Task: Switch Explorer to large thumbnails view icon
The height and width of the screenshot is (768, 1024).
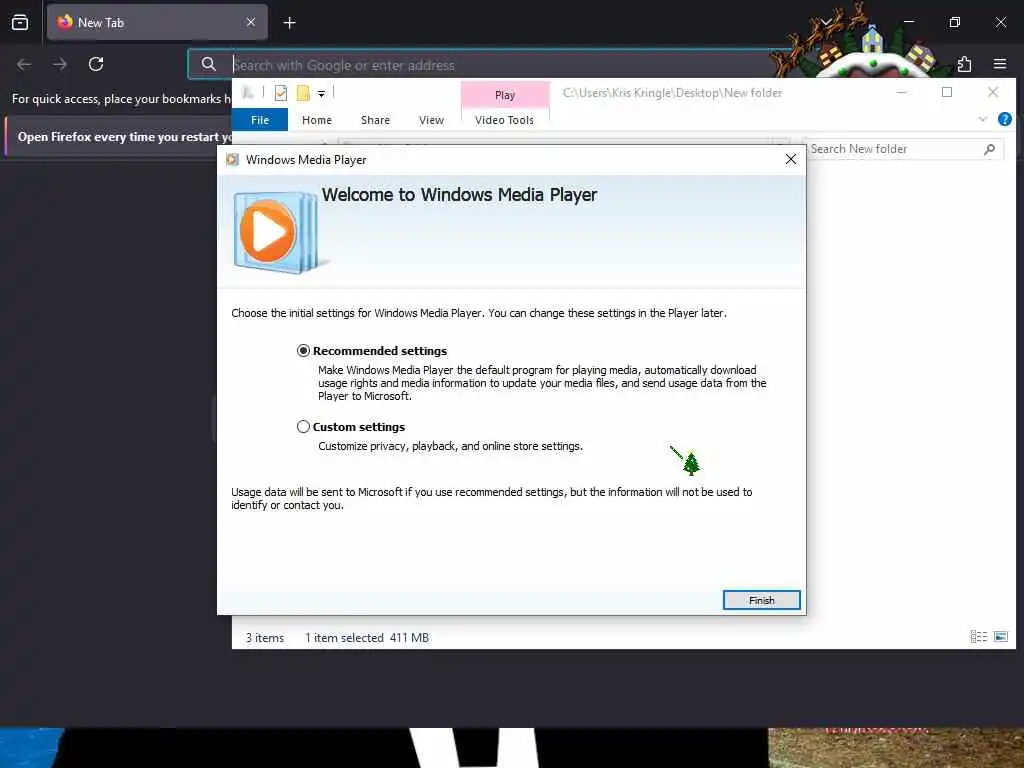Action: [x=1000, y=637]
